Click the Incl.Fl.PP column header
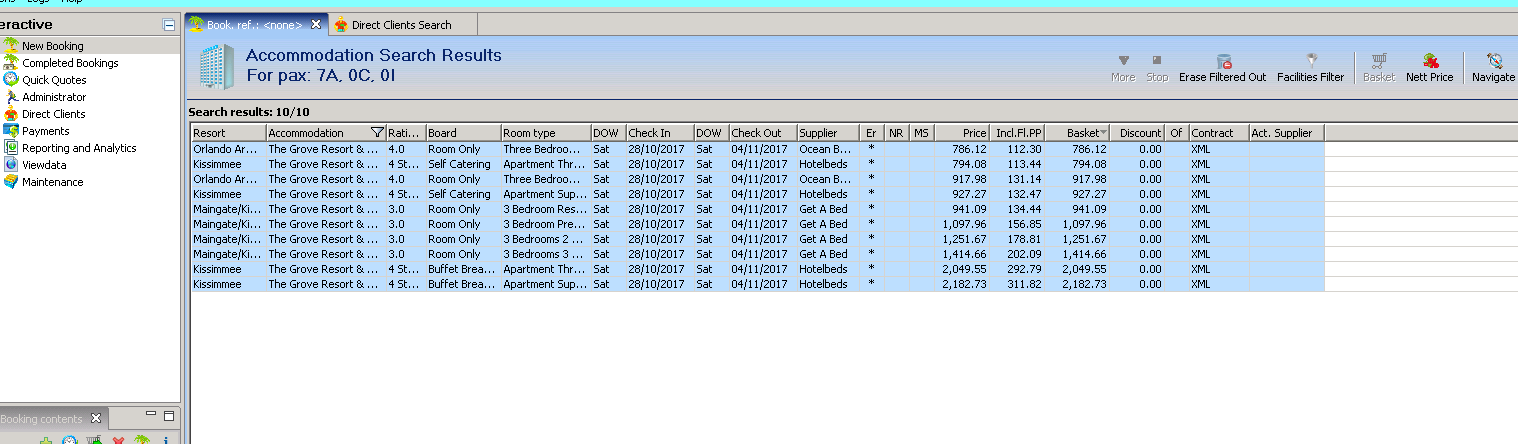Image resolution: width=1518 pixels, height=444 pixels. [1017, 133]
